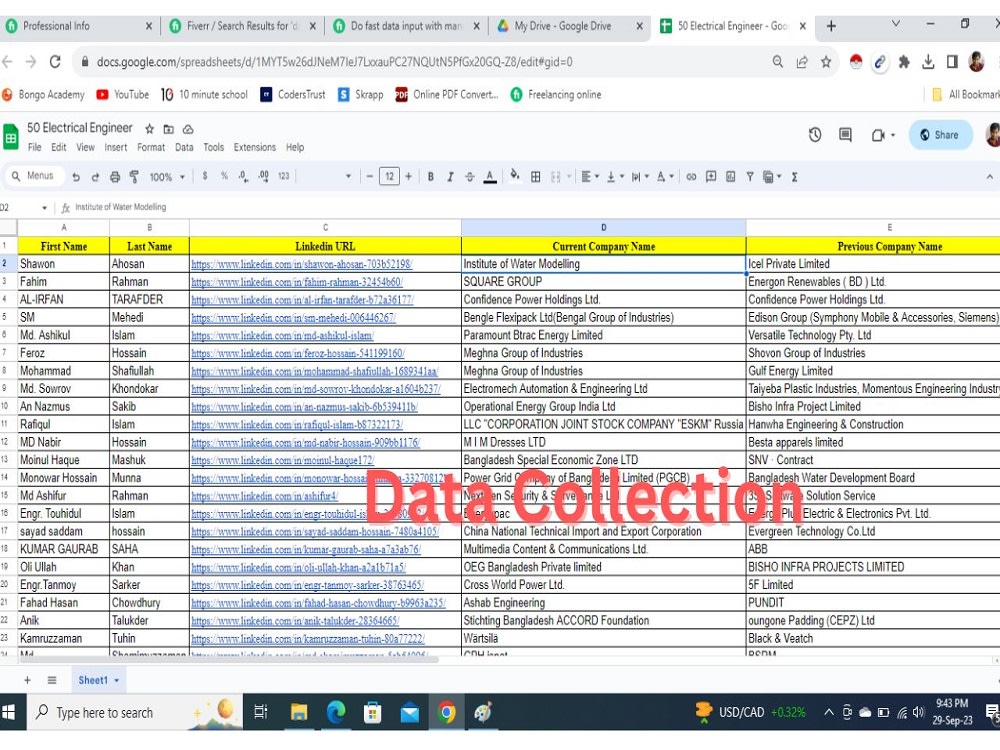The height and width of the screenshot is (750, 1000).
Task: Increase decimal places
Action: click(x=263, y=177)
